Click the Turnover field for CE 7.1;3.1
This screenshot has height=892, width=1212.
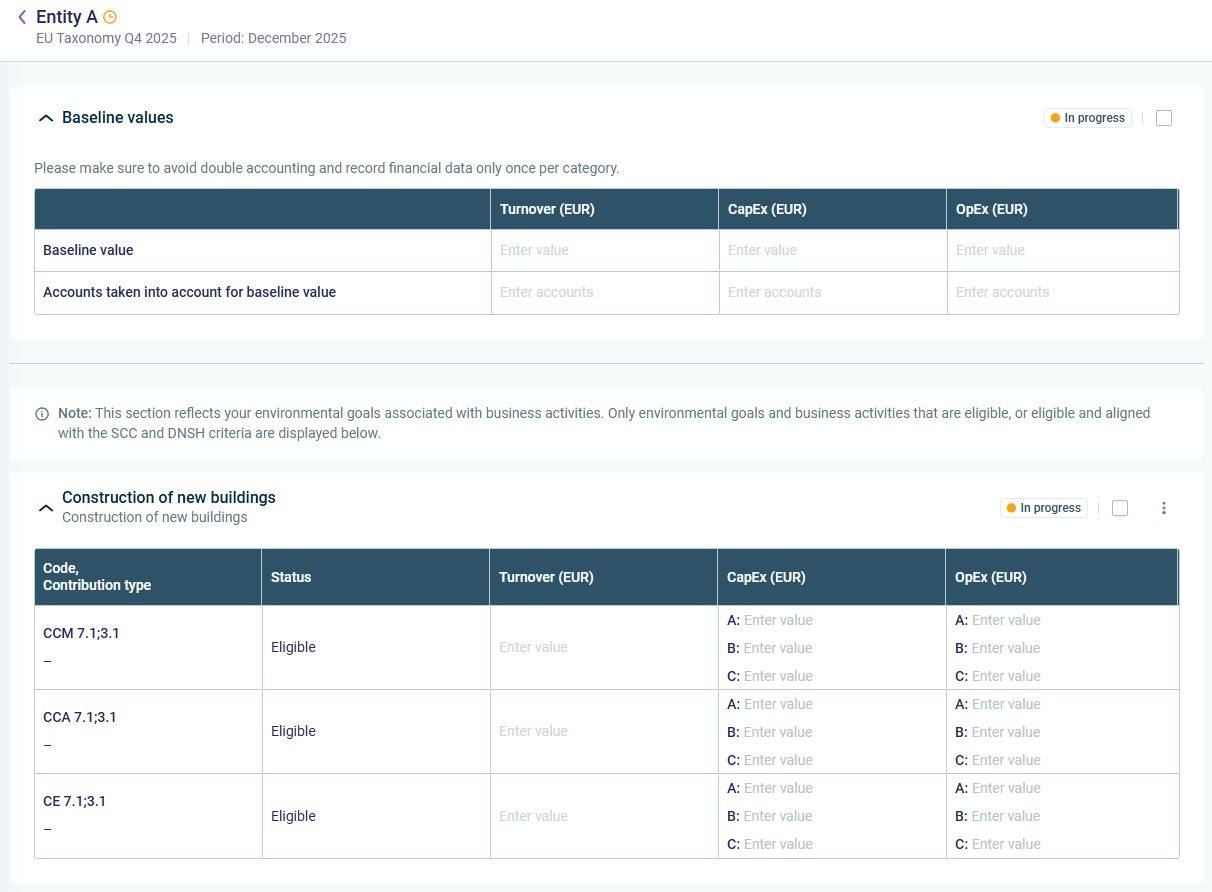(603, 816)
